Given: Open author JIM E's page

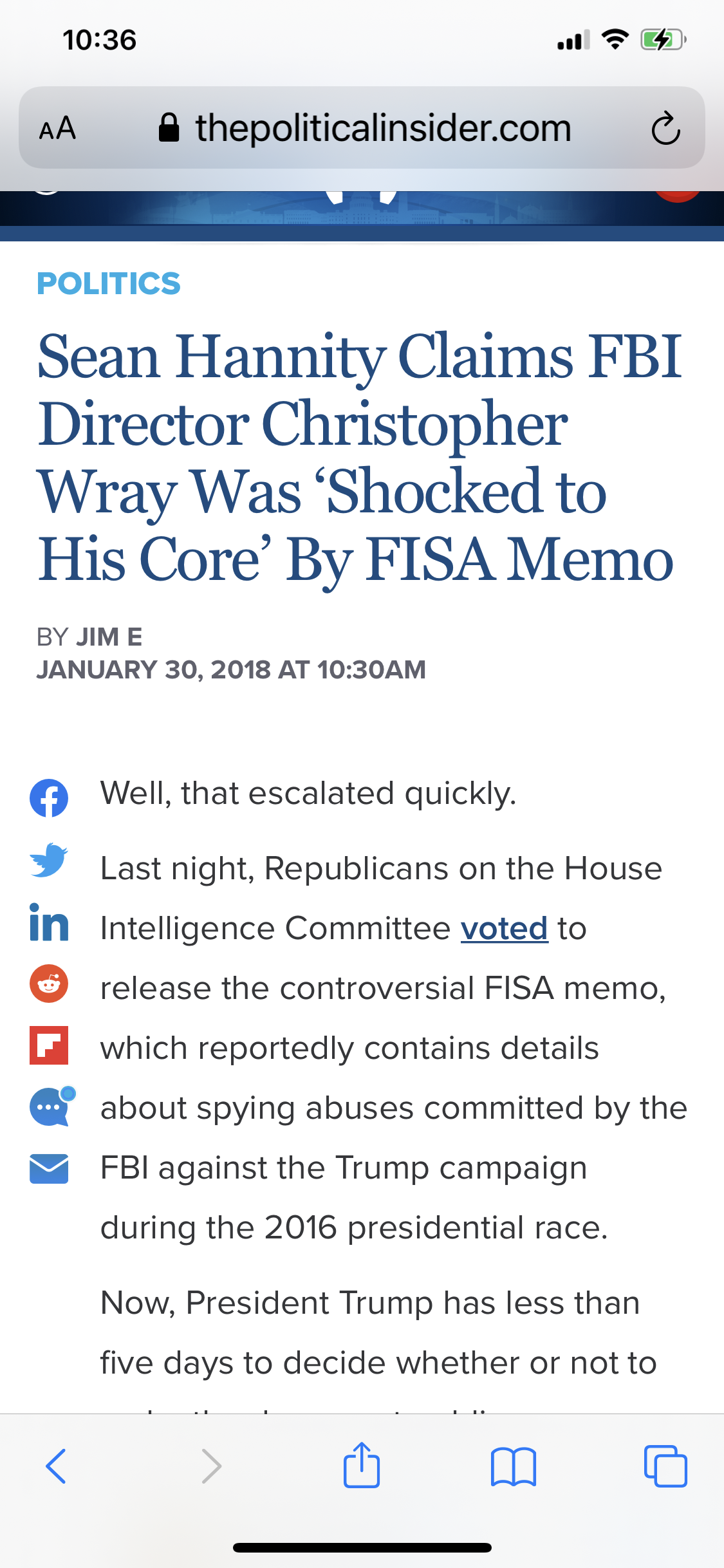Looking at the screenshot, I should tap(109, 637).
